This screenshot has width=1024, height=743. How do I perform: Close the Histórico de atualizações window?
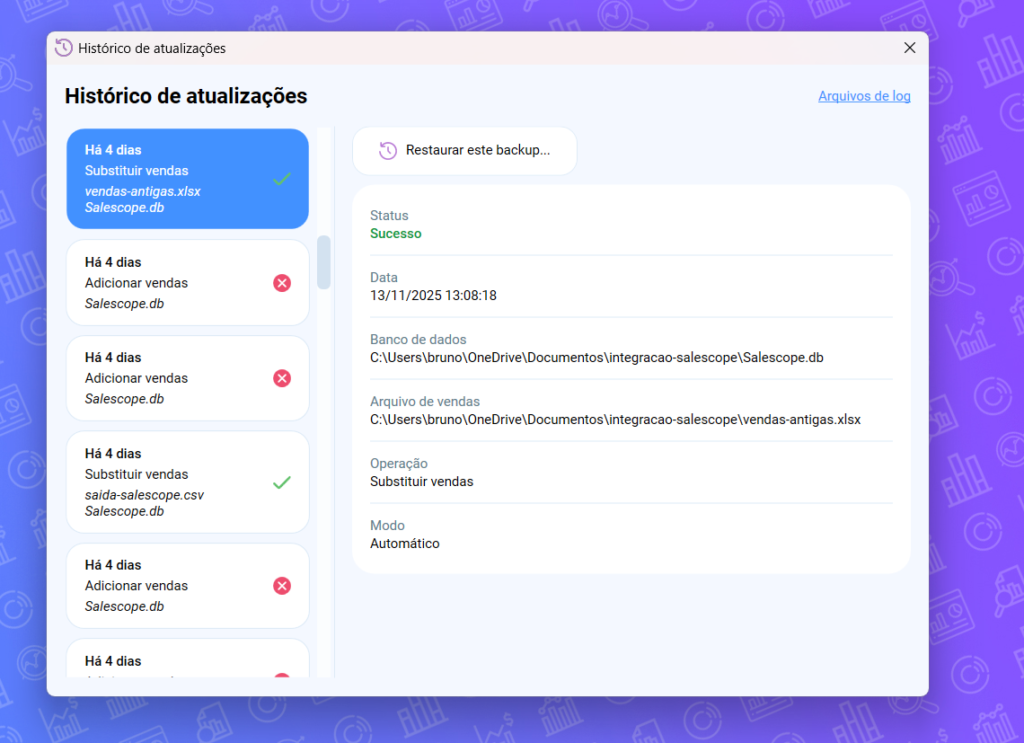[909, 48]
